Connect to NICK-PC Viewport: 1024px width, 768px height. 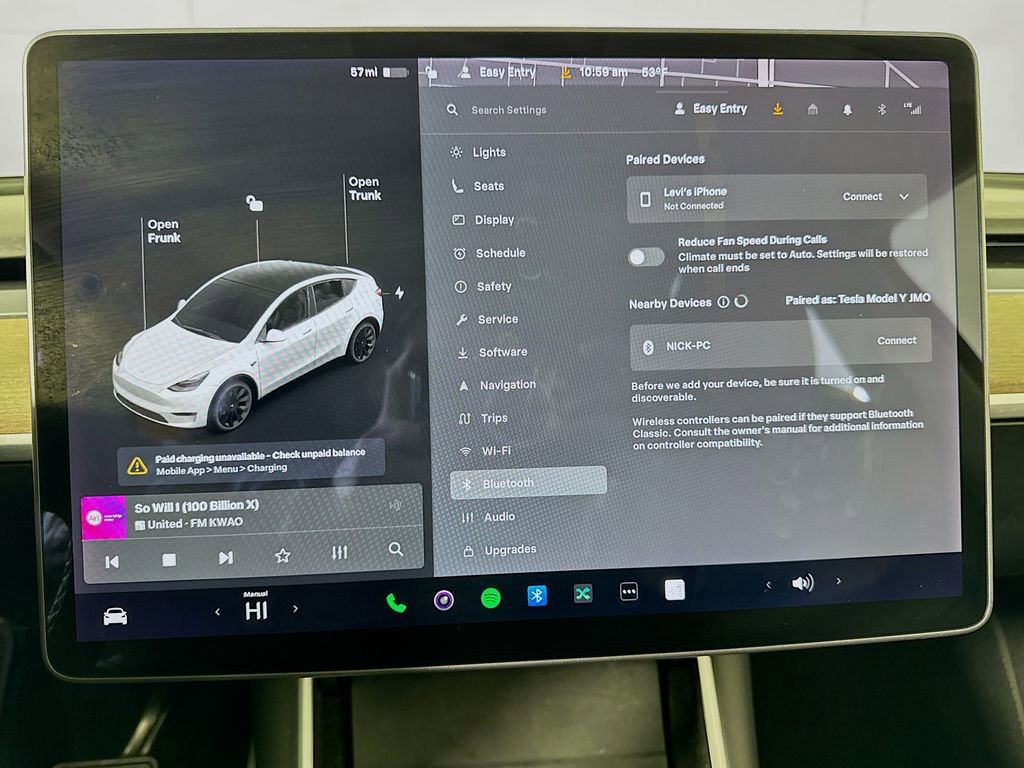click(895, 340)
